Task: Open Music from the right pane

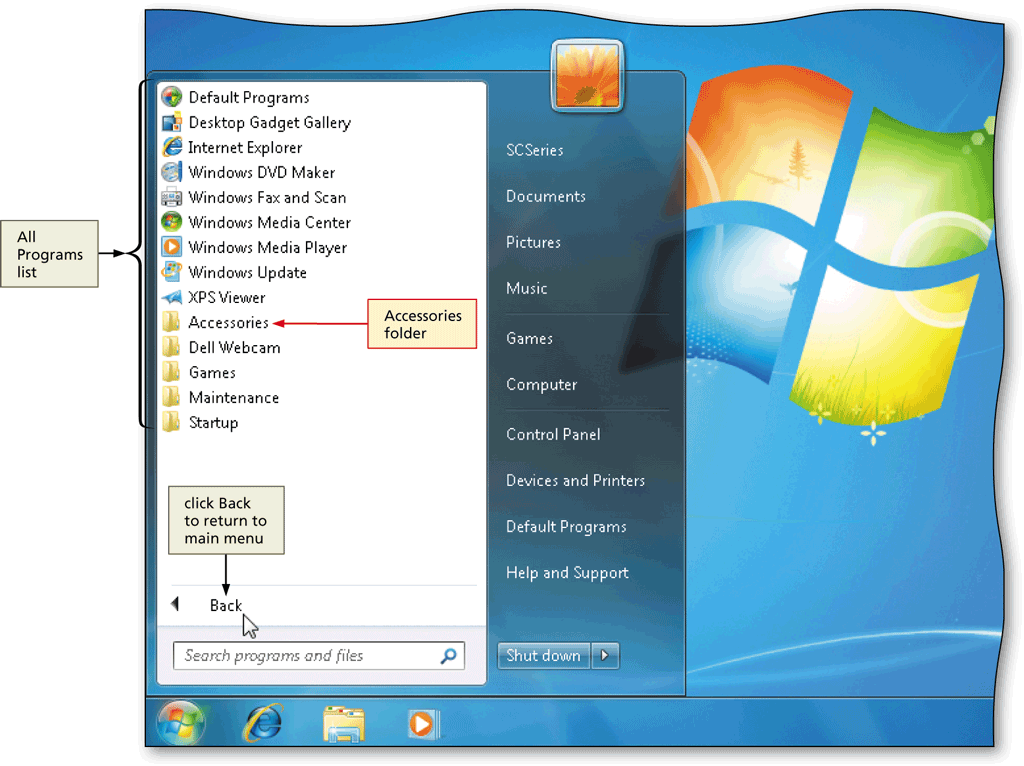Action: [526, 288]
